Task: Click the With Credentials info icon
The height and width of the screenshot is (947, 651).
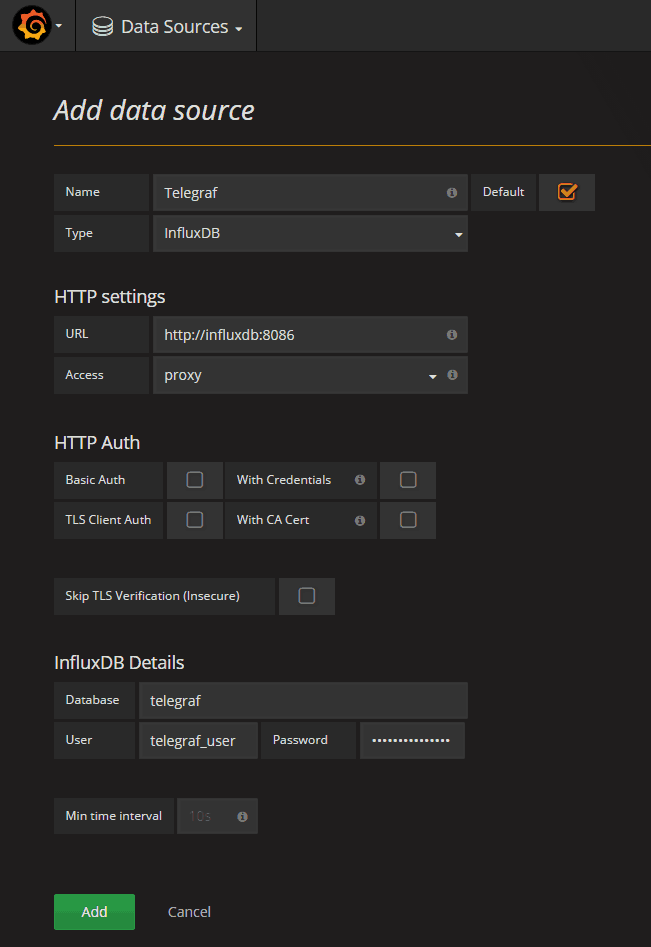Action: [x=360, y=480]
